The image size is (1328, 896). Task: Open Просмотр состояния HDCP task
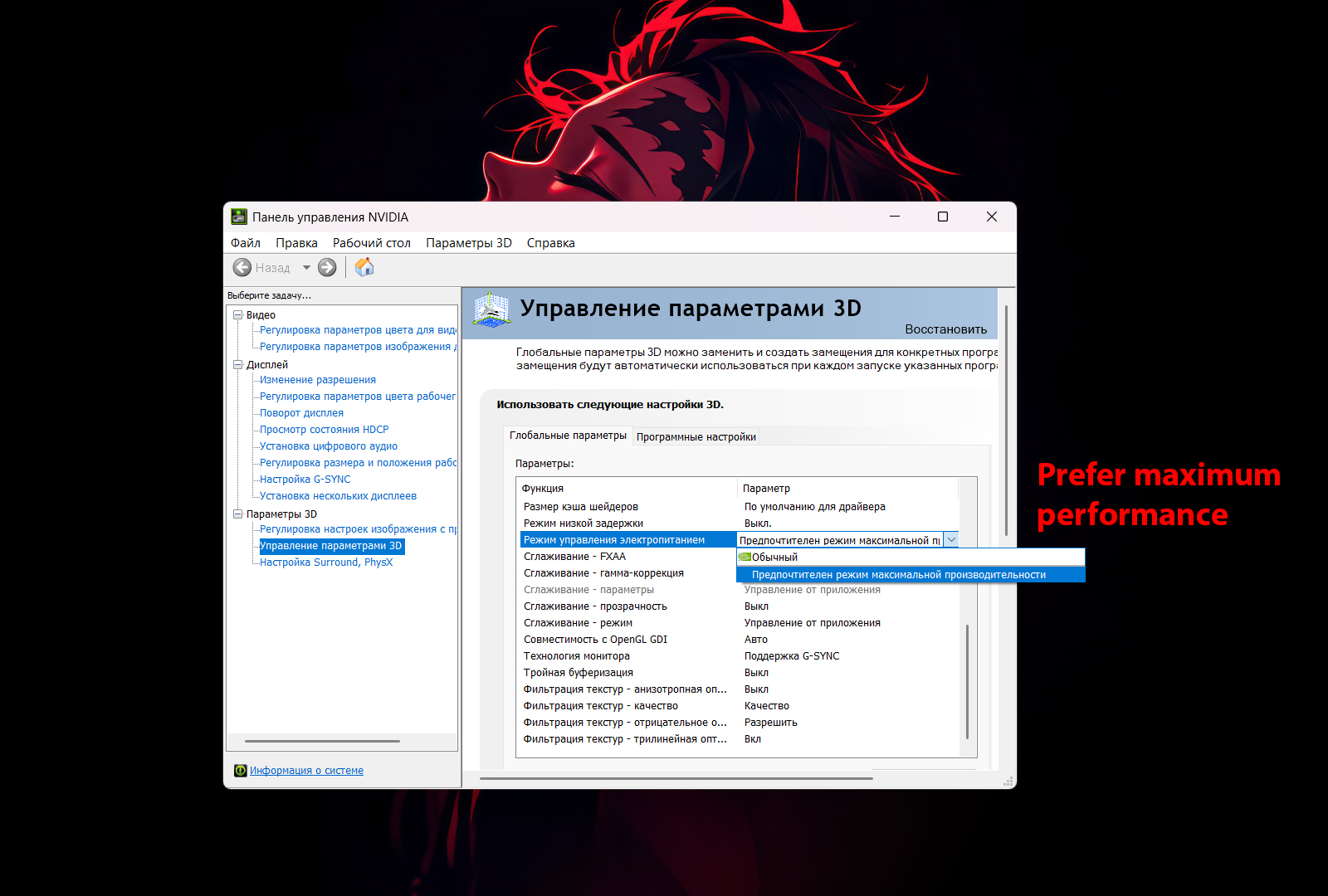click(324, 430)
